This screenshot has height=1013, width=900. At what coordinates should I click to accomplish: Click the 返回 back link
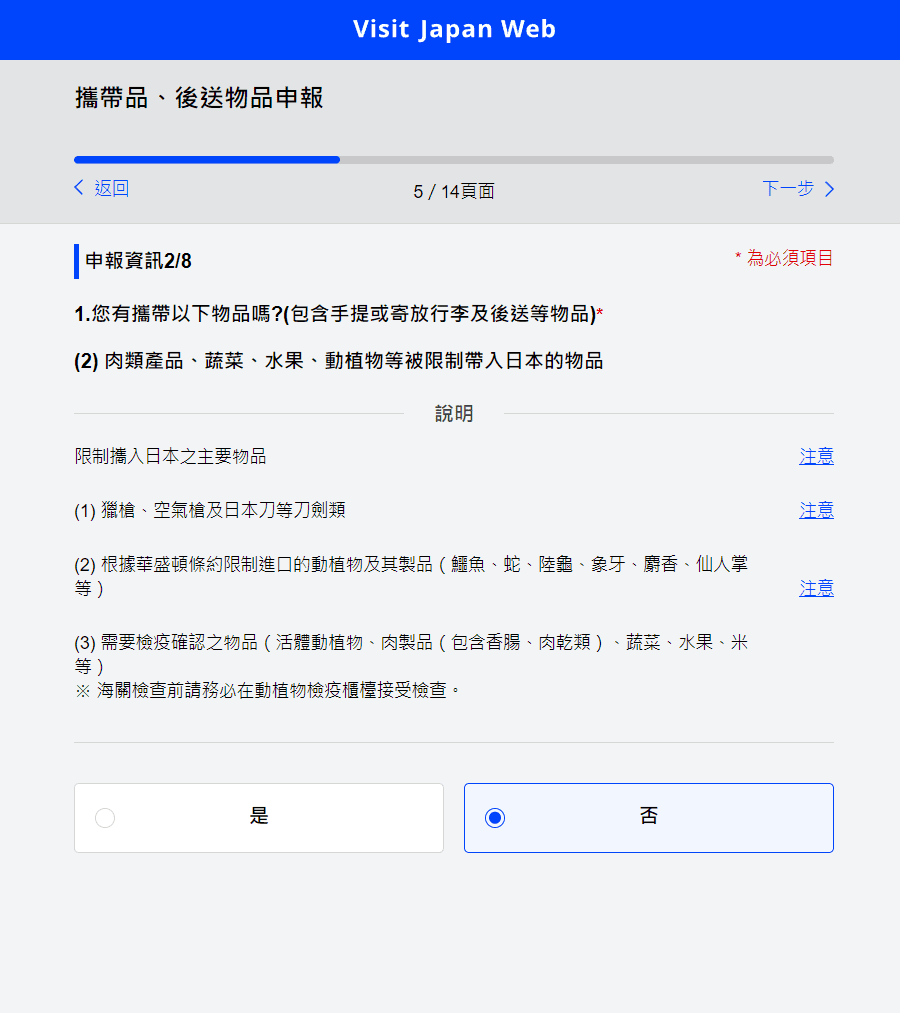click(x=111, y=188)
